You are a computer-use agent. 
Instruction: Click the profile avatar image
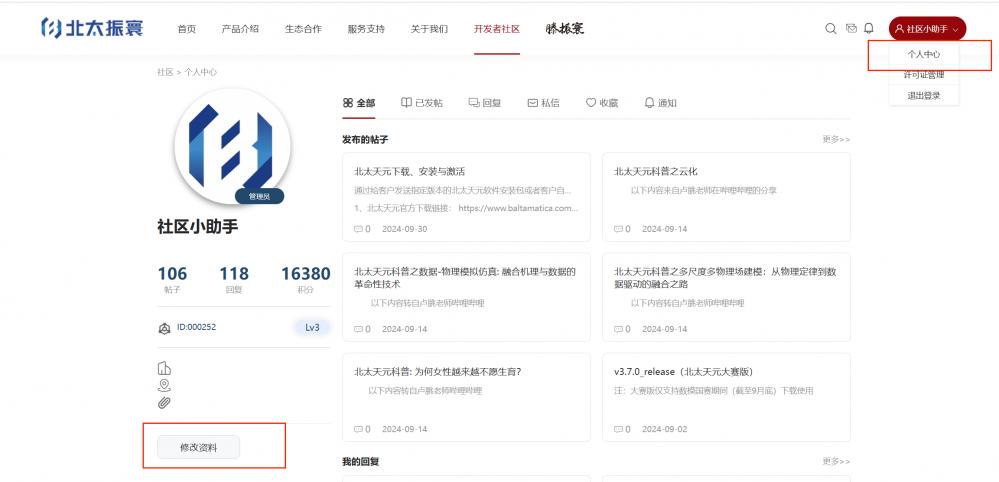231,146
